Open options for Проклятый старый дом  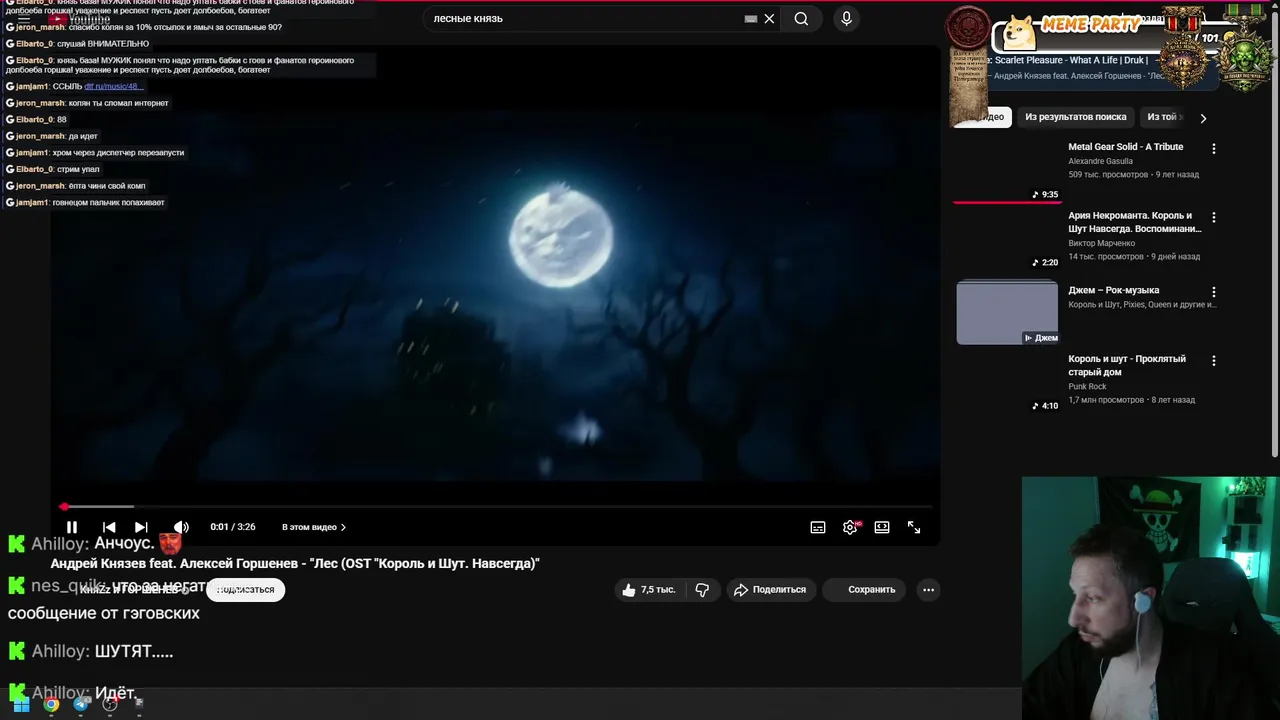(1214, 360)
